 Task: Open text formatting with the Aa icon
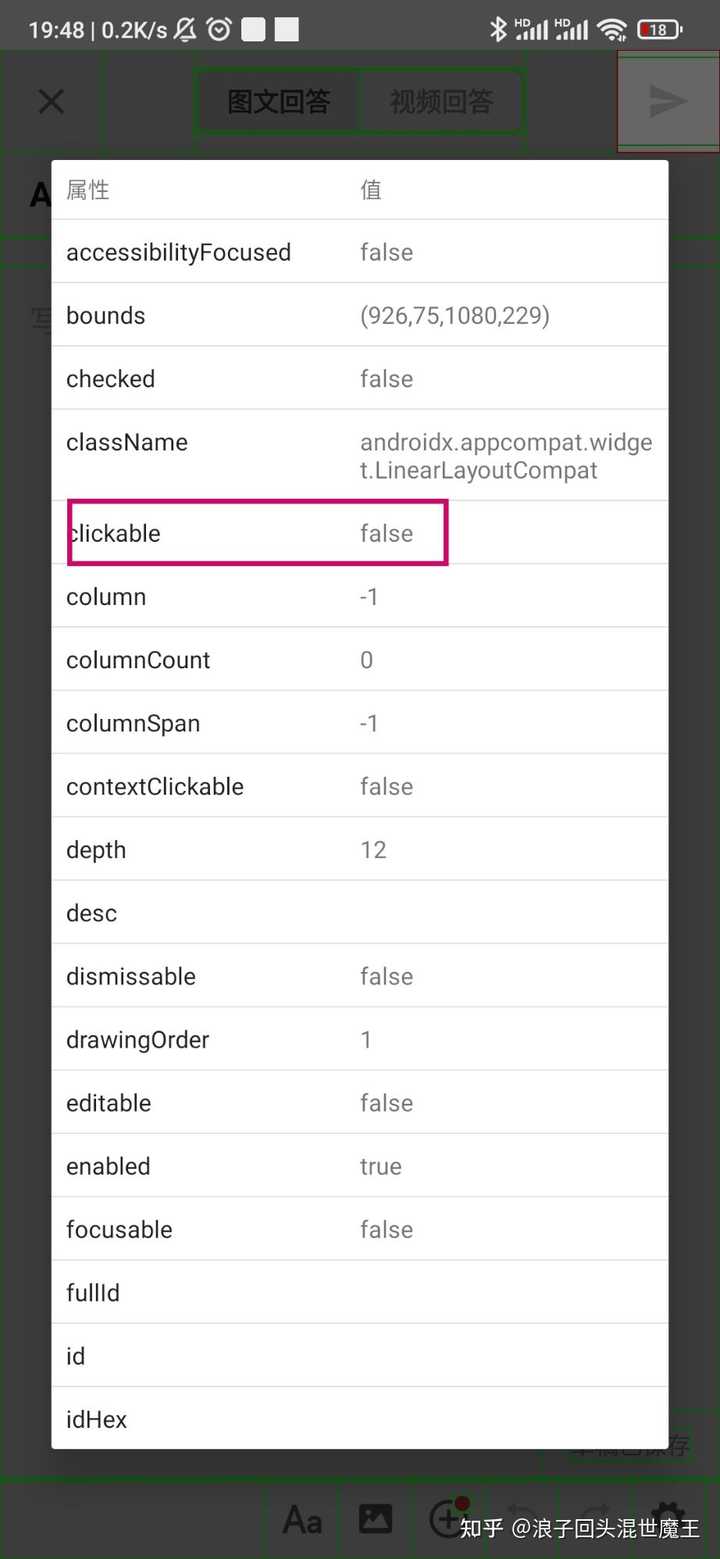(302, 1519)
